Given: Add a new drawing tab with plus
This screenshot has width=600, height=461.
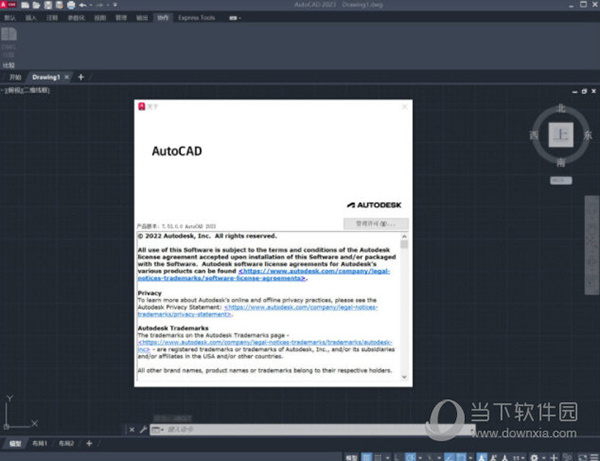Looking at the screenshot, I should coord(81,77).
